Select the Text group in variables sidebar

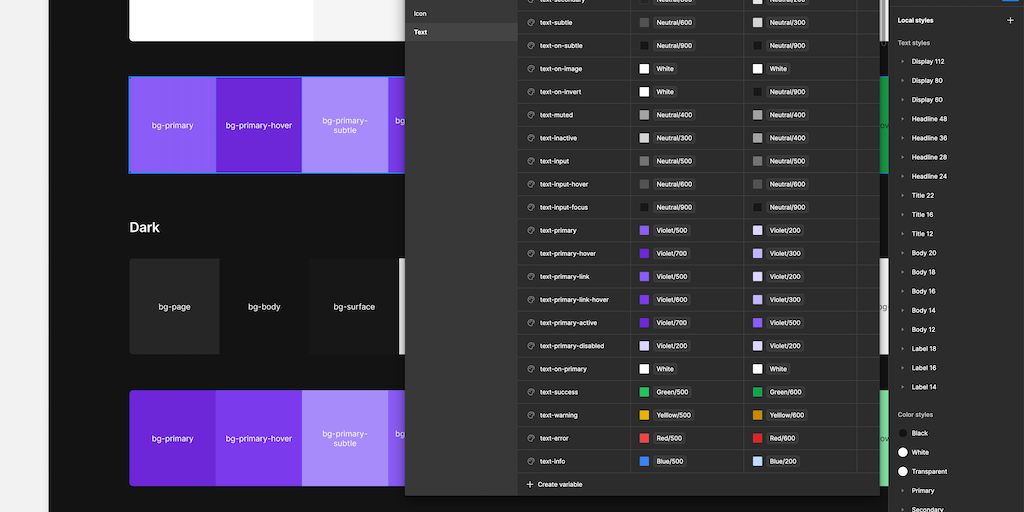coord(421,32)
